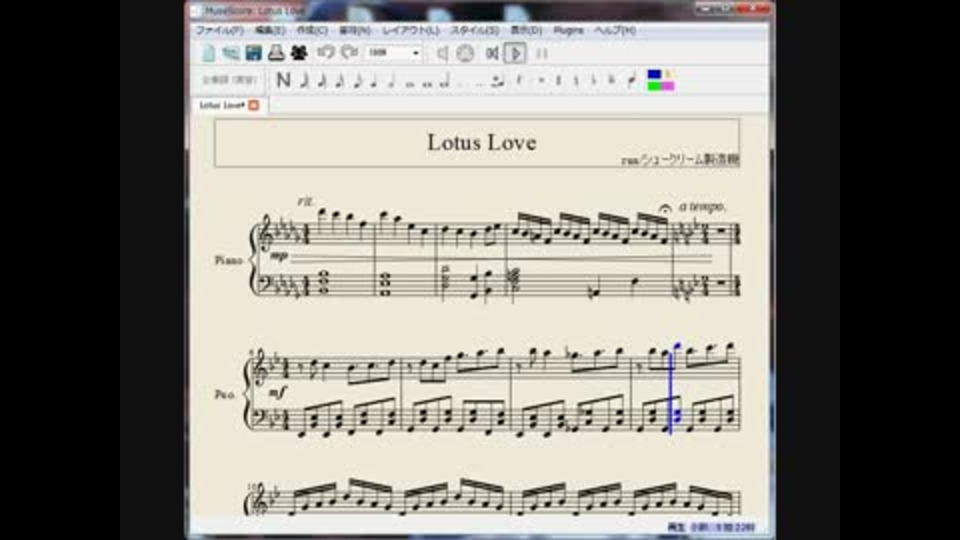This screenshot has width=960, height=540.
Task: Select the a tempo. marking
Action: [x=702, y=207]
